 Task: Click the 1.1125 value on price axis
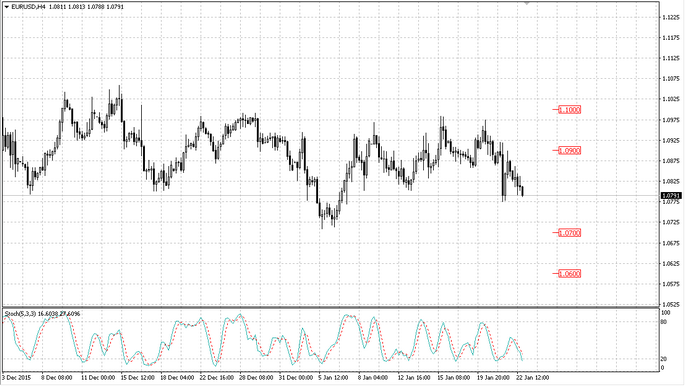tap(671, 59)
